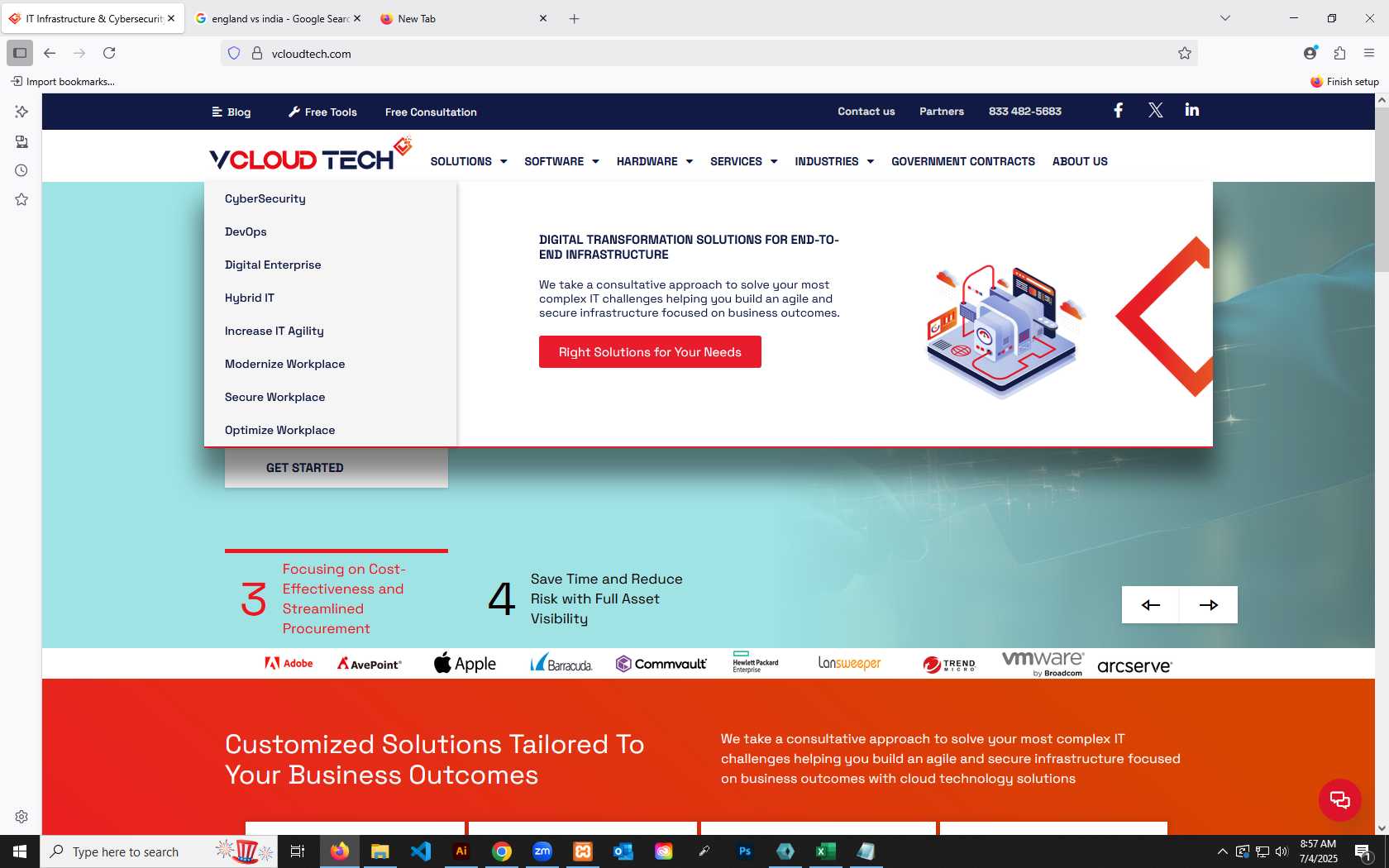Expand the Hardware dropdown menu
The height and width of the screenshot is (868, 1389).
[x=655, y=162]
